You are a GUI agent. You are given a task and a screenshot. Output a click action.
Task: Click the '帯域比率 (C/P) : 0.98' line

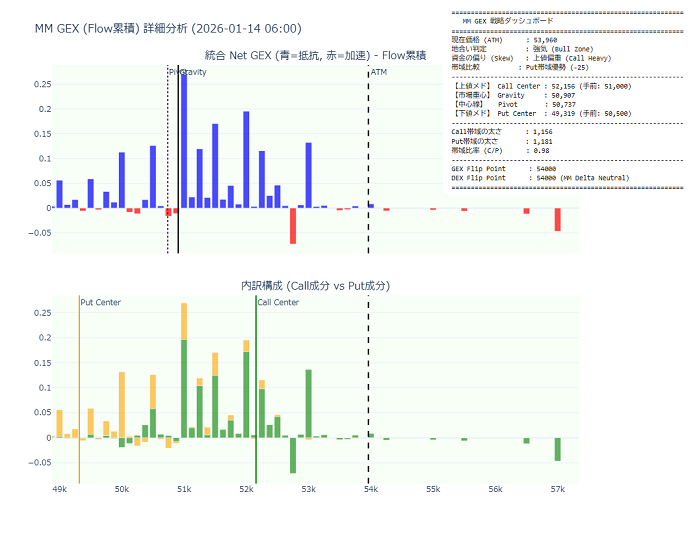(x=501, y=151)
